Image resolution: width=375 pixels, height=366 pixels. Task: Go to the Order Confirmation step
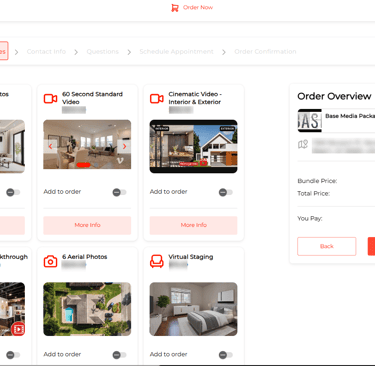pyautogui.click(x=265, y=52)
